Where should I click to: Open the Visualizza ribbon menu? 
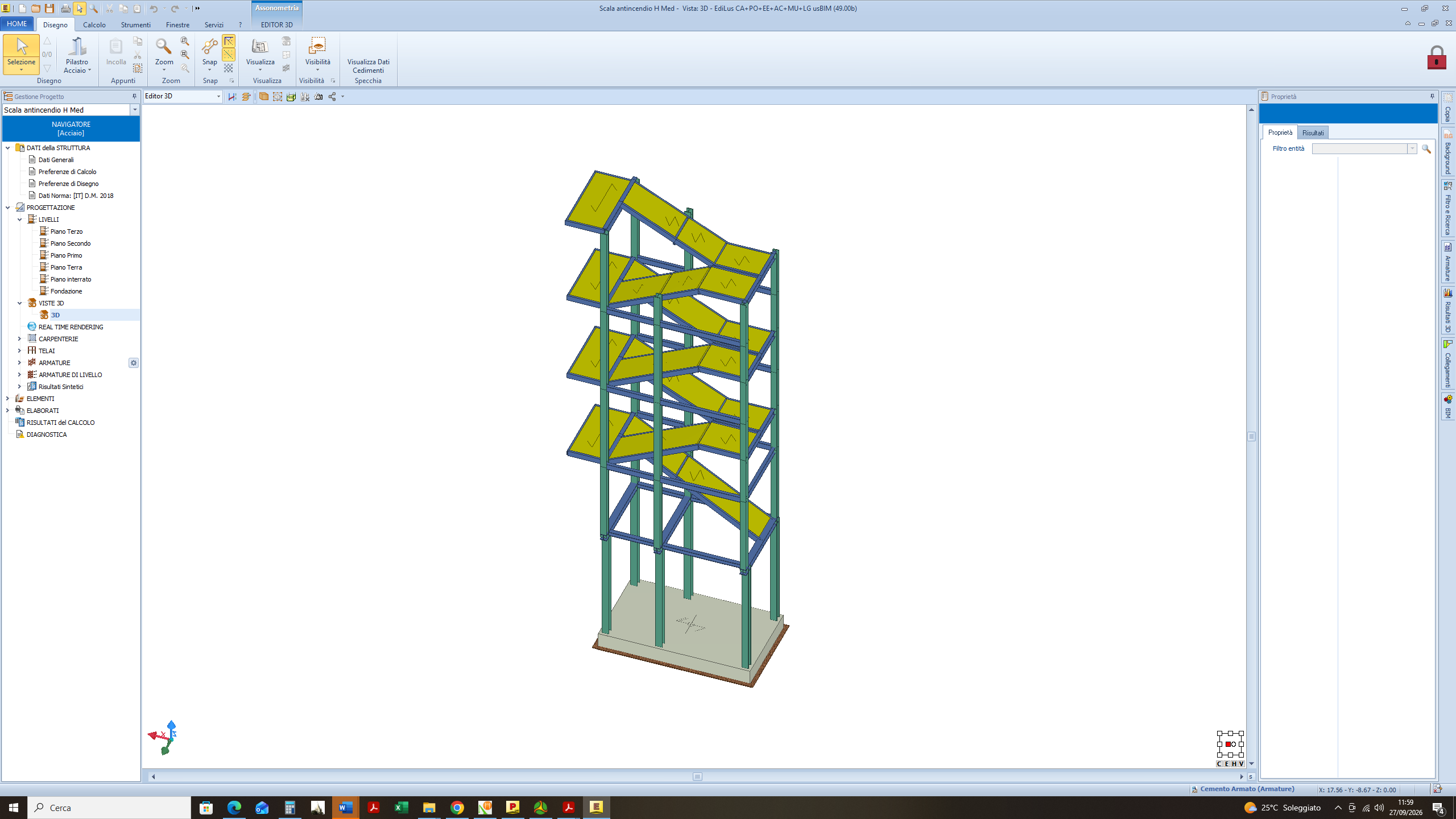(x=260, y=55)
